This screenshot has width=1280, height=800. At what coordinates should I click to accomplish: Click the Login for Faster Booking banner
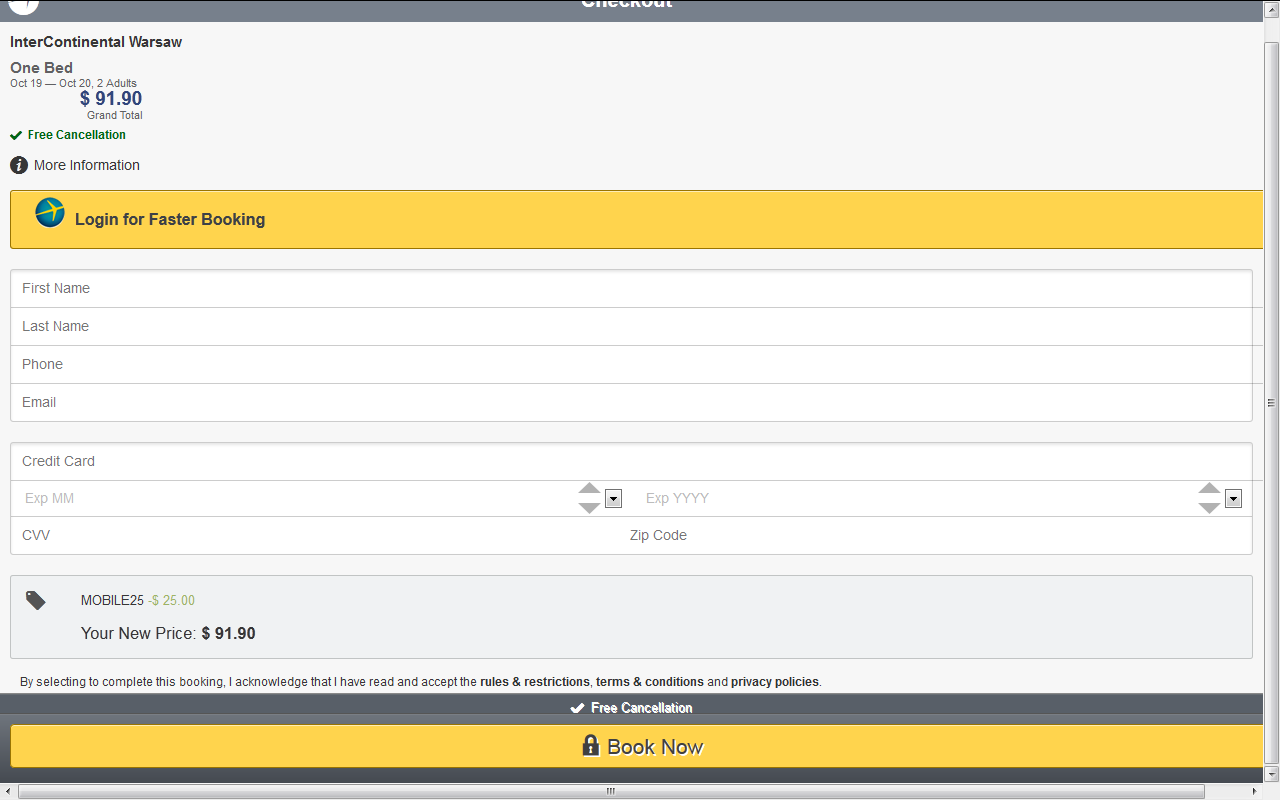(x=637, y=219)
